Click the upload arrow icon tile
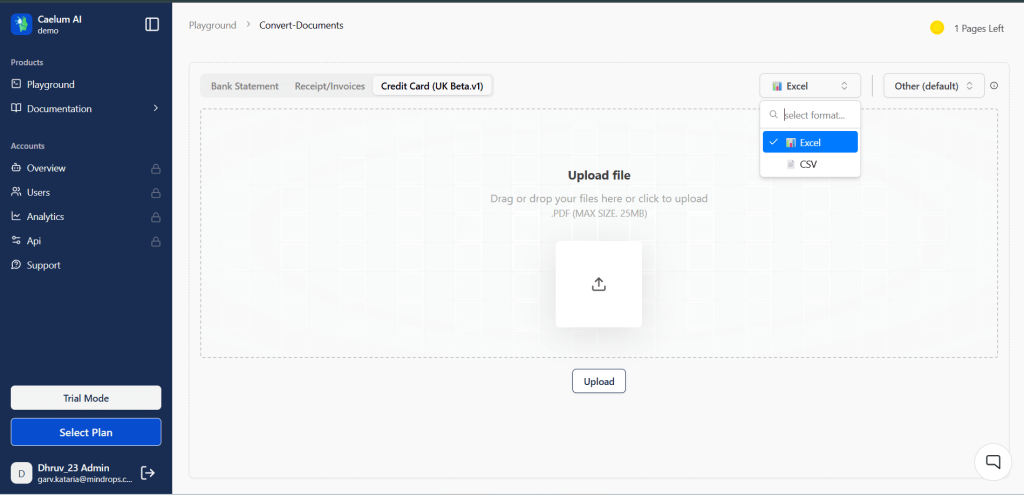1024x495 pixels. [x=599, y=284]
